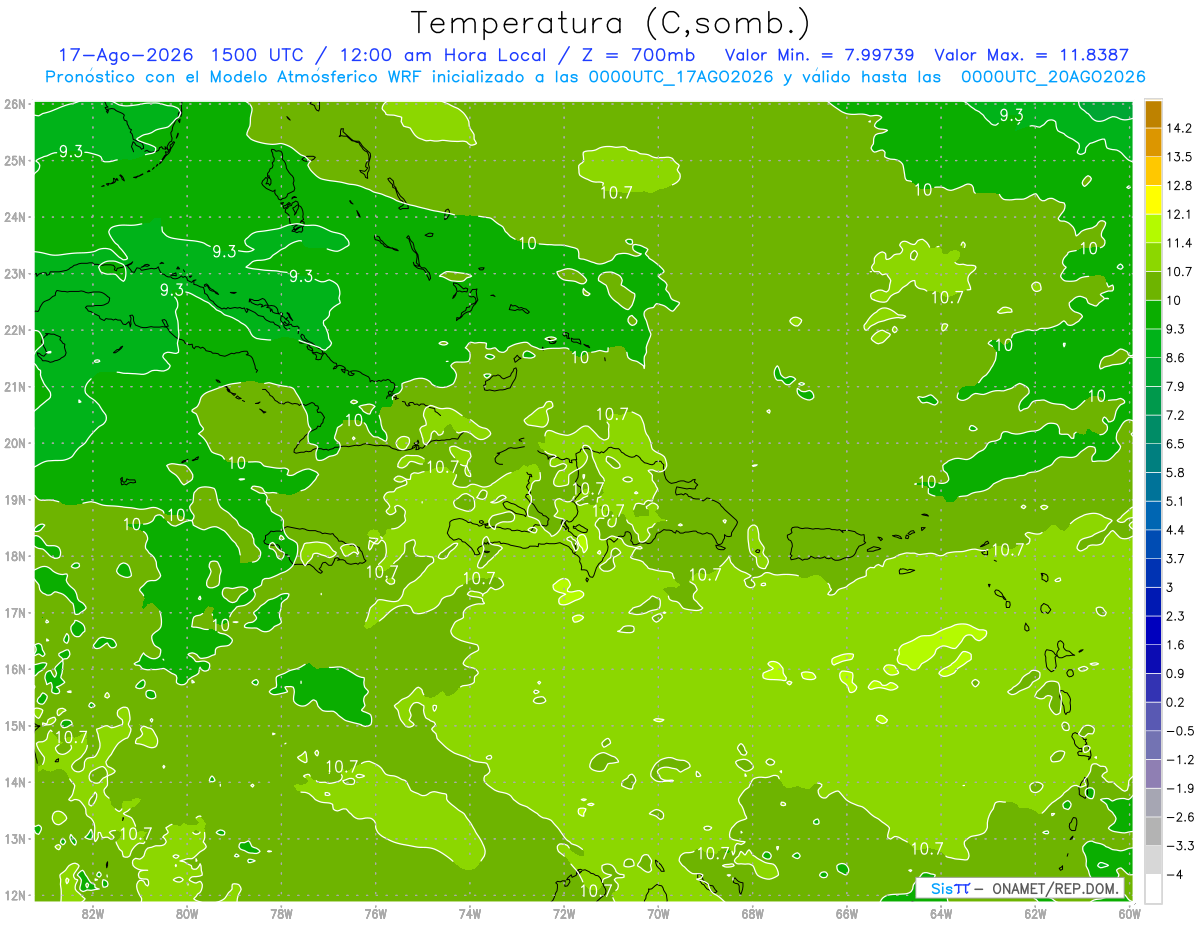Click the "5.8" color scale label

point(1176,473)
